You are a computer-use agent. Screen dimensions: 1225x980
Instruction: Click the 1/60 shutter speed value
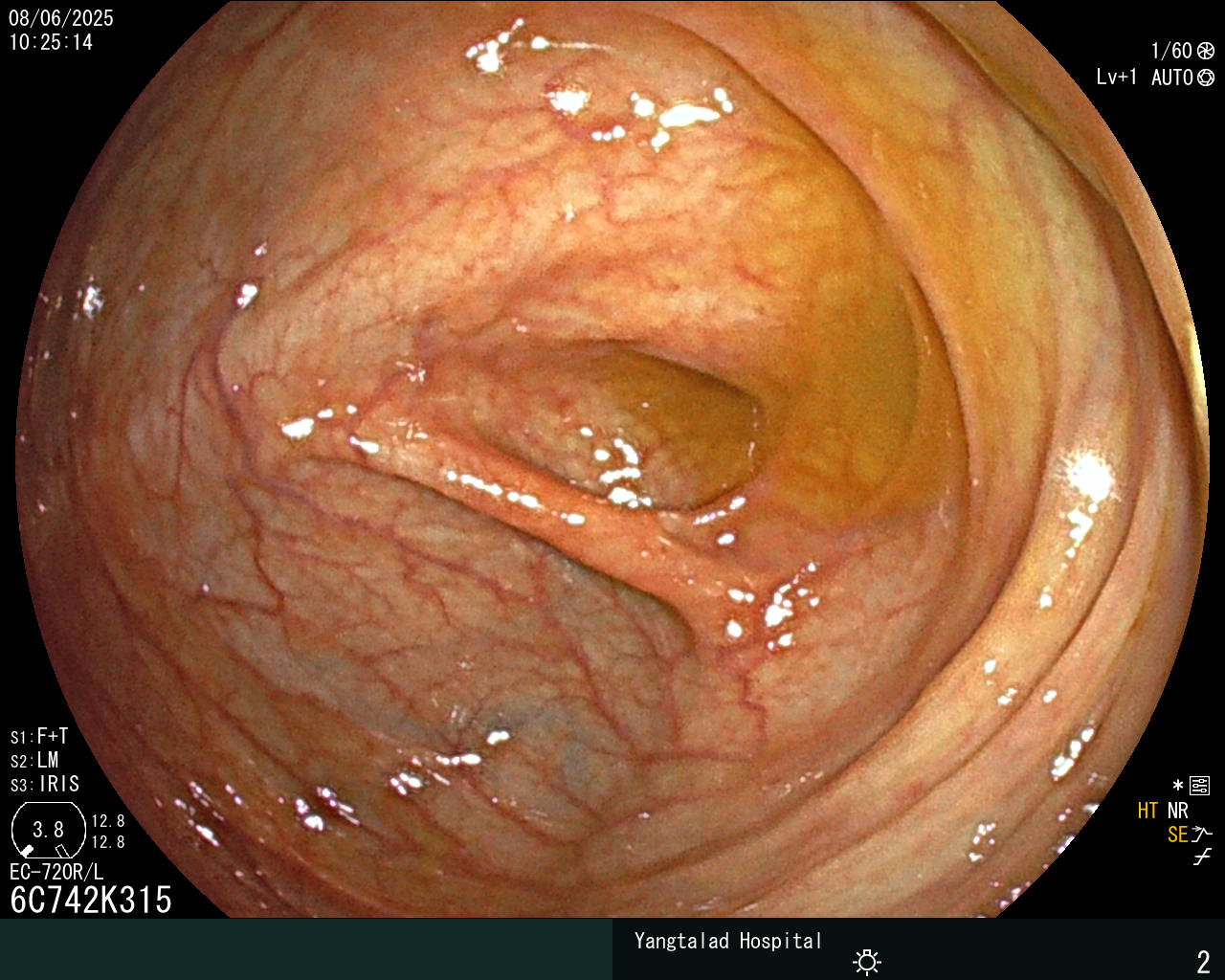point(1171,51)
